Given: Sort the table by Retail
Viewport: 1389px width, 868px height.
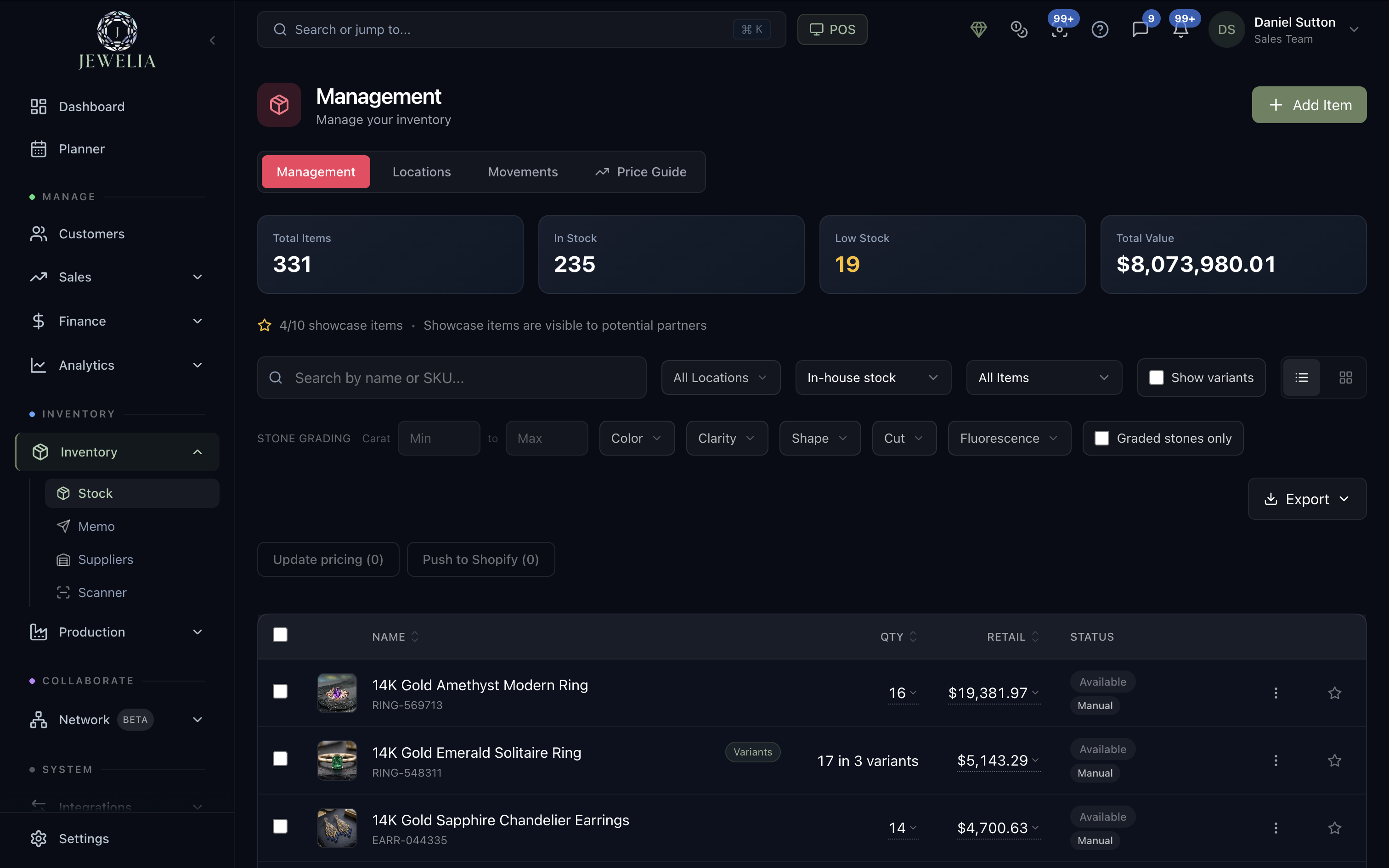Looking at the screenshot, I should (1013, 637).
